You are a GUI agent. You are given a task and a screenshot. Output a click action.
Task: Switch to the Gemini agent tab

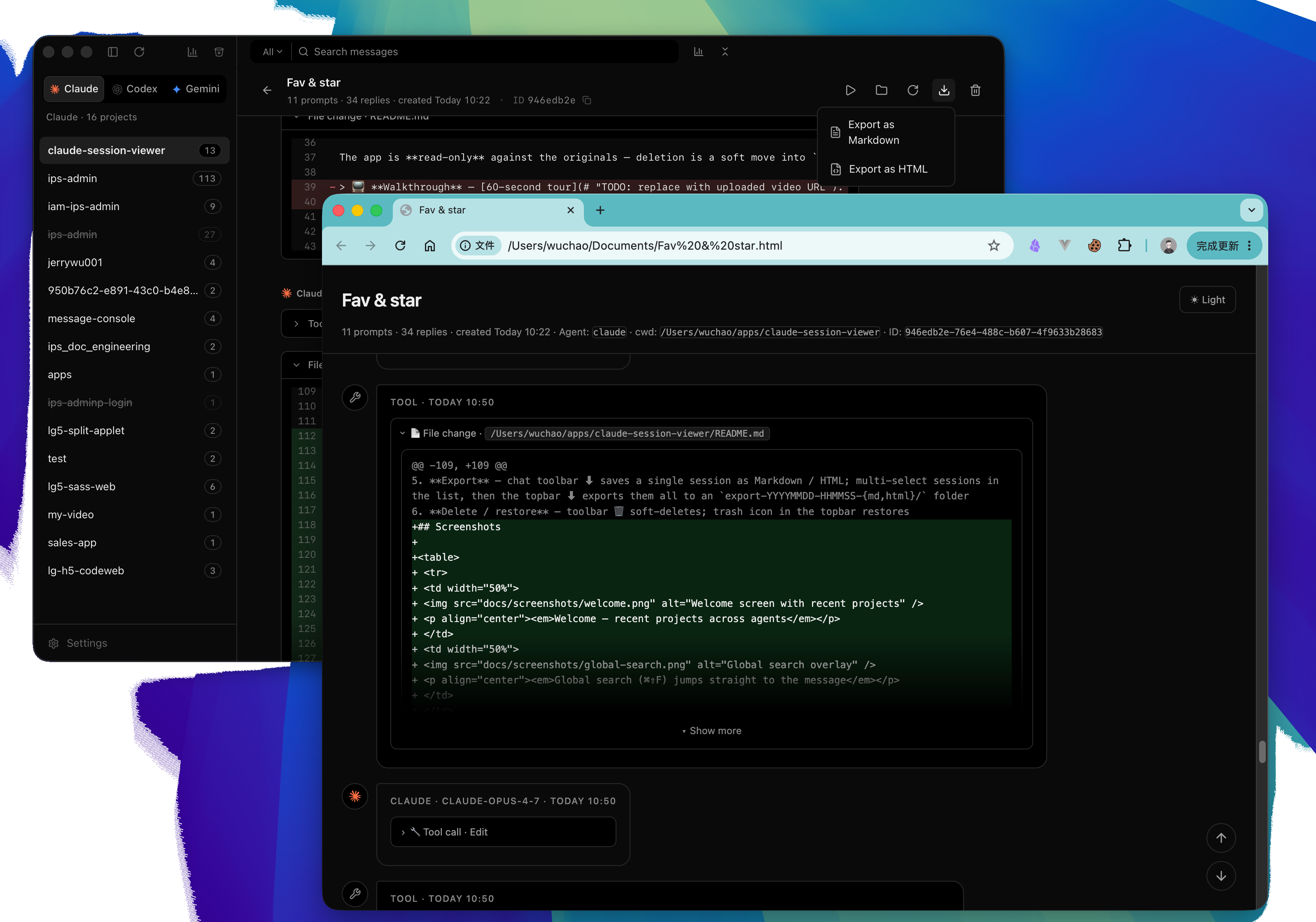click(196, 89)
